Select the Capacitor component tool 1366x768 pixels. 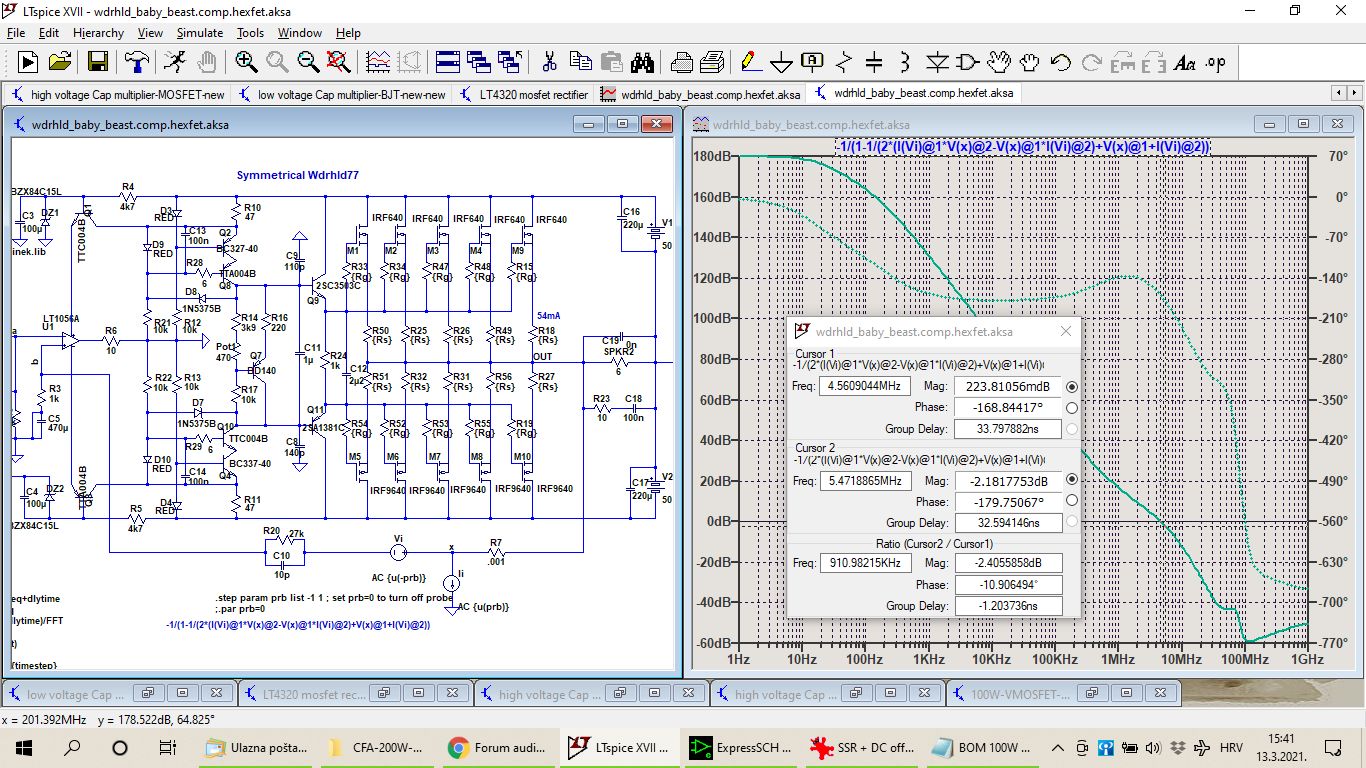(874, 62)
